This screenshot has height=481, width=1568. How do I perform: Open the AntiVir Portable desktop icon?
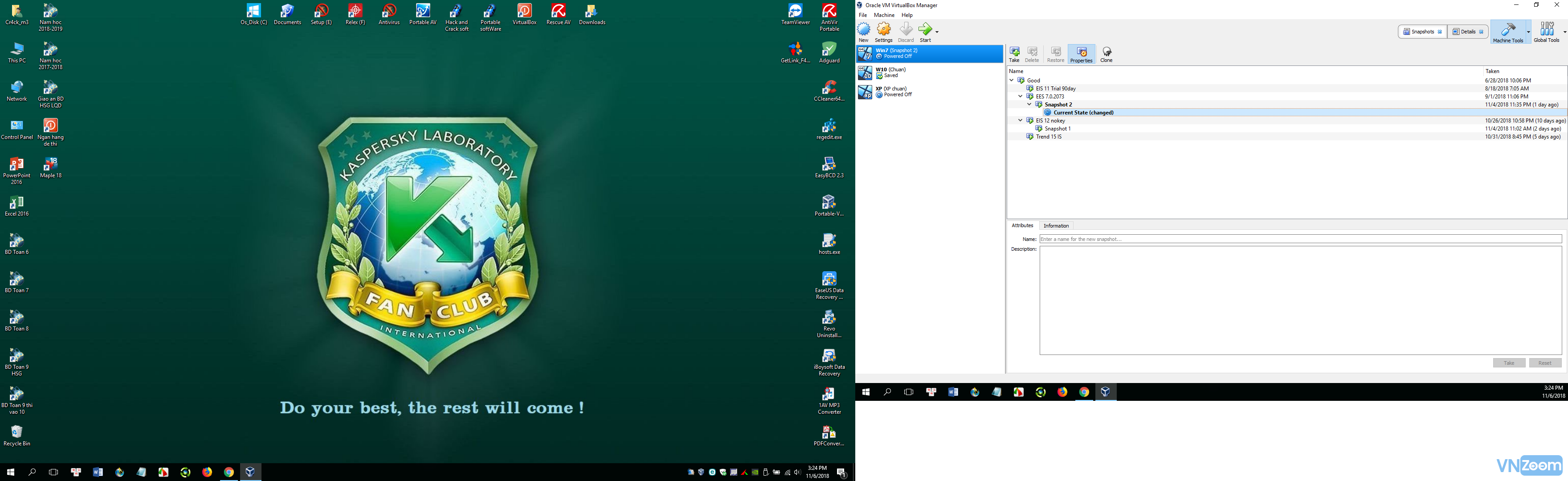829,18
